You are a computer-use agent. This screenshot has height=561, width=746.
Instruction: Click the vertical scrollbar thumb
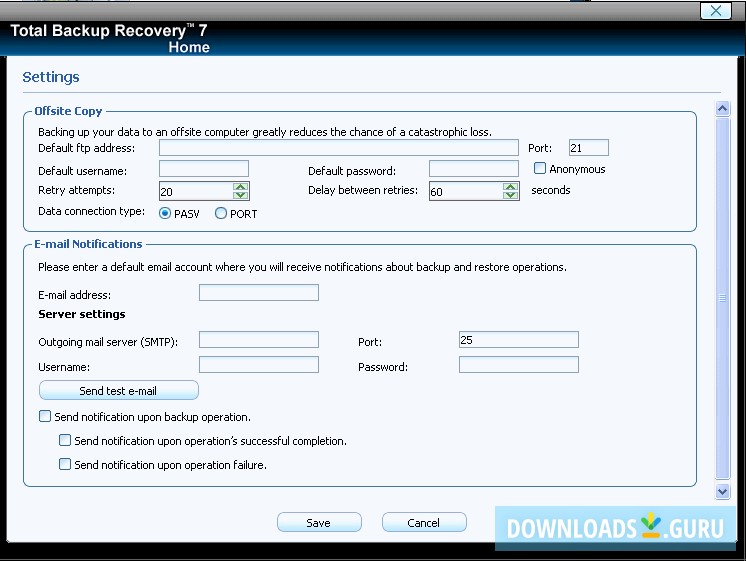pos(722,298)
